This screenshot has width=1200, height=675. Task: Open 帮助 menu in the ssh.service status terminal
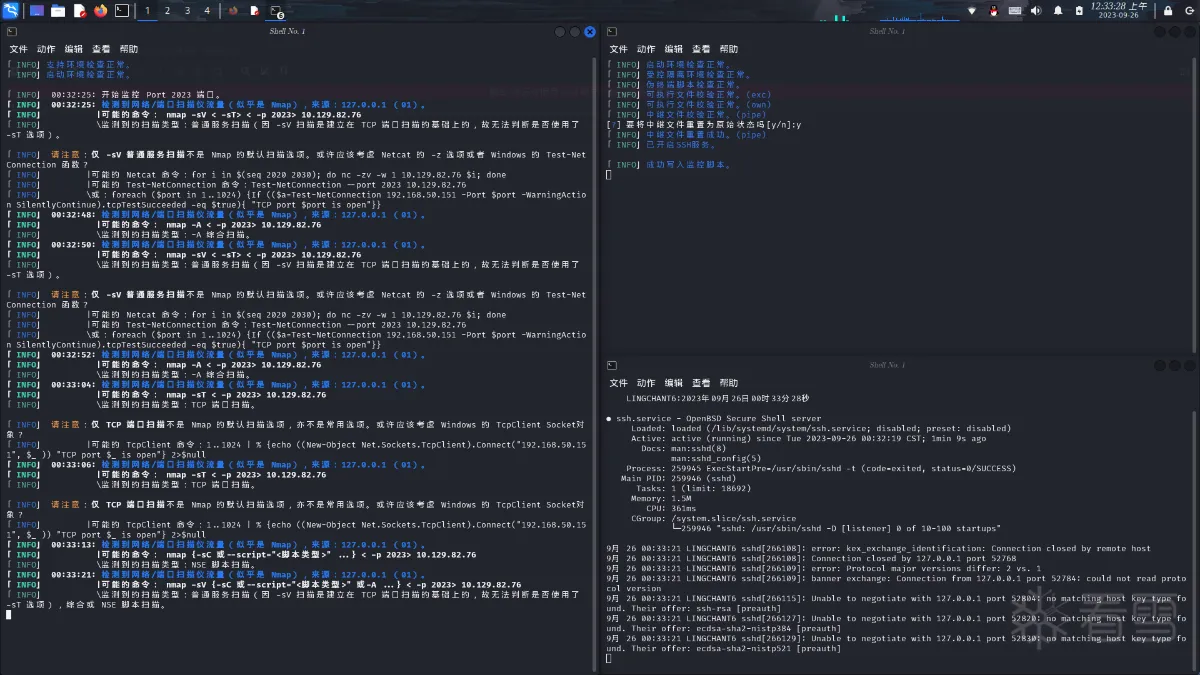(x=729, y=383)
